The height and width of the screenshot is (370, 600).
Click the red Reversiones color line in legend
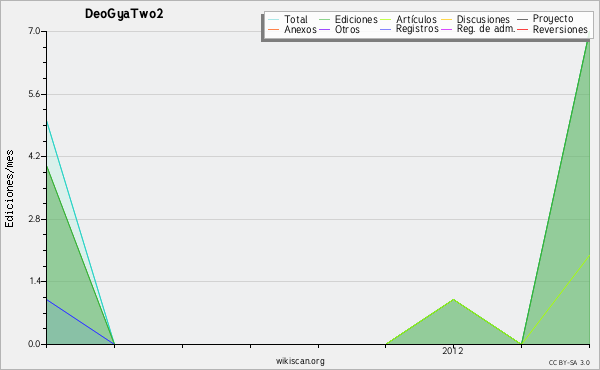(523, 29)
